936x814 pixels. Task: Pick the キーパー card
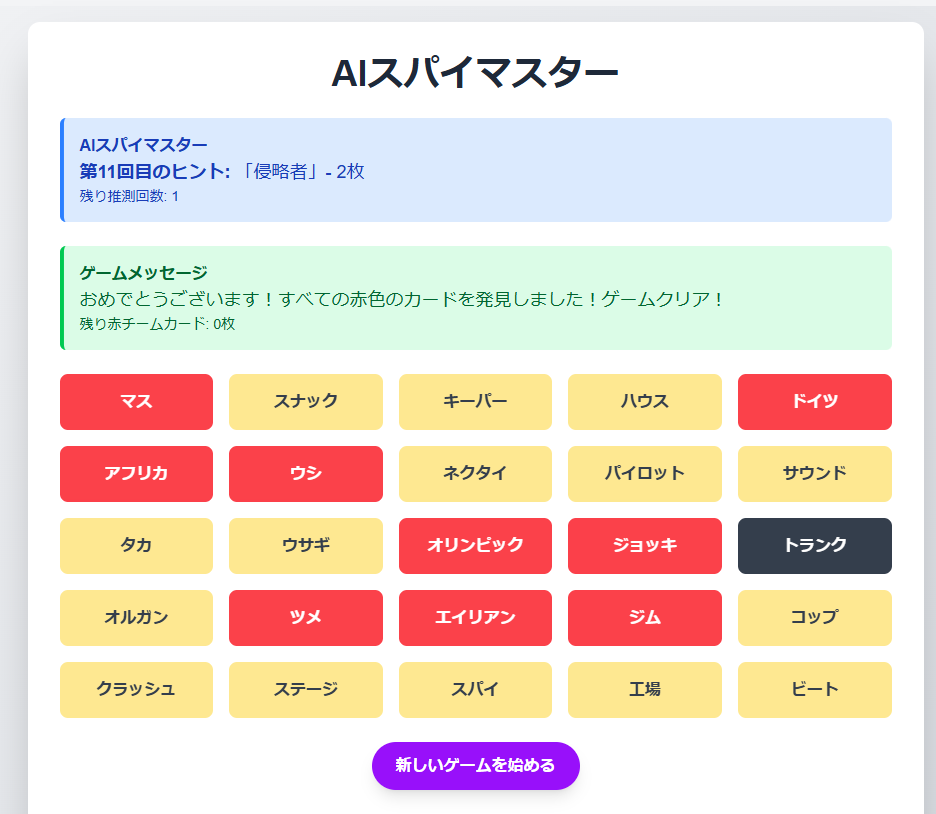475,402
